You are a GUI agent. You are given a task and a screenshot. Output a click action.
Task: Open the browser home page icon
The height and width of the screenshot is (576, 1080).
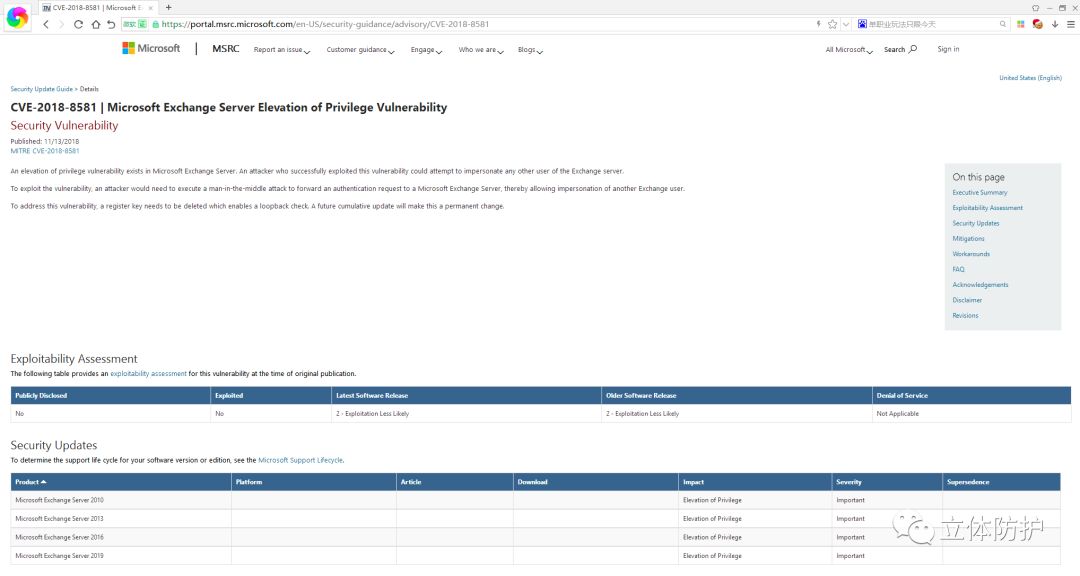[x=95, y=24]
